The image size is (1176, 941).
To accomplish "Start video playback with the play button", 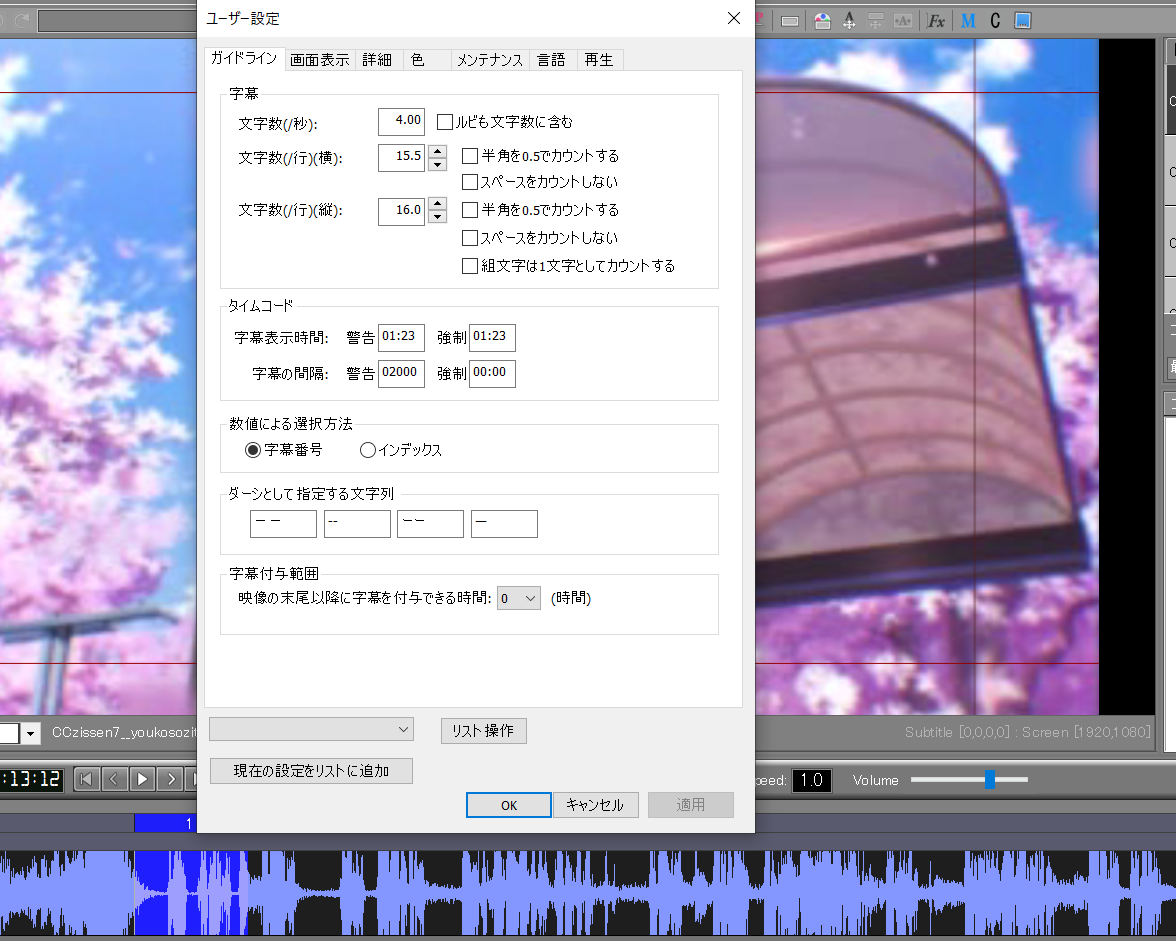I will coord(142,779).
